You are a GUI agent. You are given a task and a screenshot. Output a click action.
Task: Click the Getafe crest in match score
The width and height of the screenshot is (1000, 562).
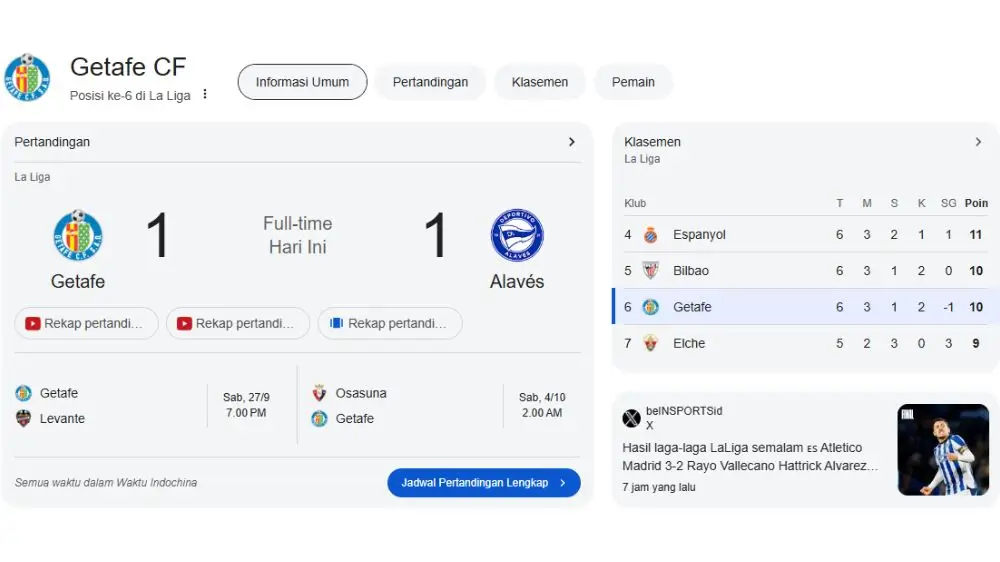point(78,236)
